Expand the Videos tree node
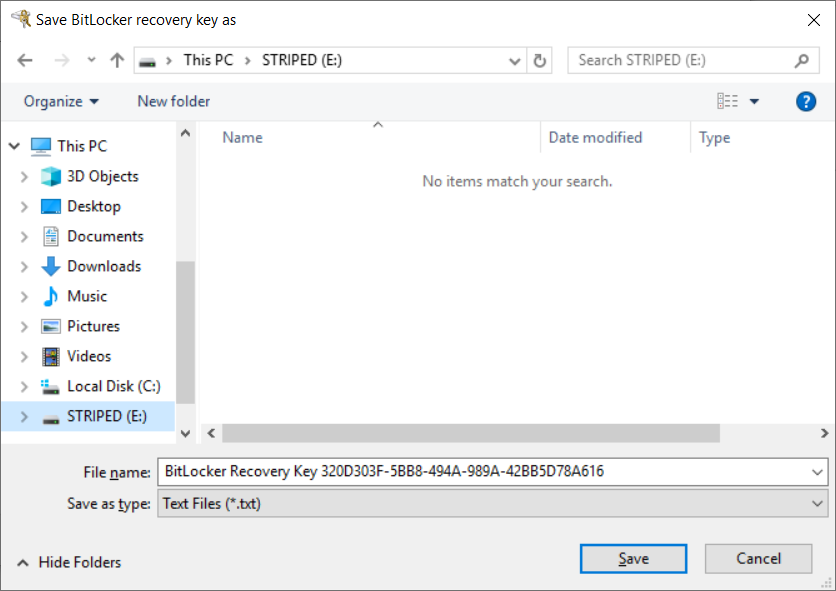 (x=24, y=356)
